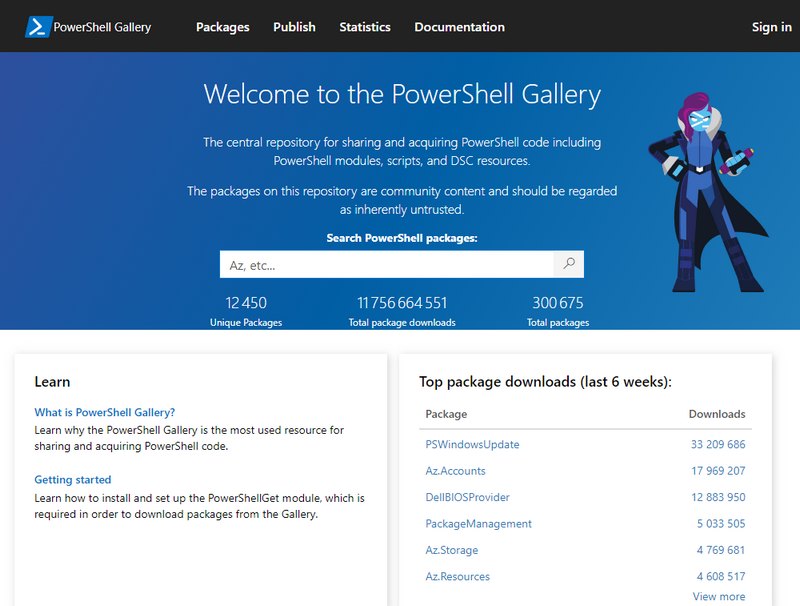The width and height of the screenshot is (800, 606).
Task: Go to the Publish page
Action: [x=294, y=27]
